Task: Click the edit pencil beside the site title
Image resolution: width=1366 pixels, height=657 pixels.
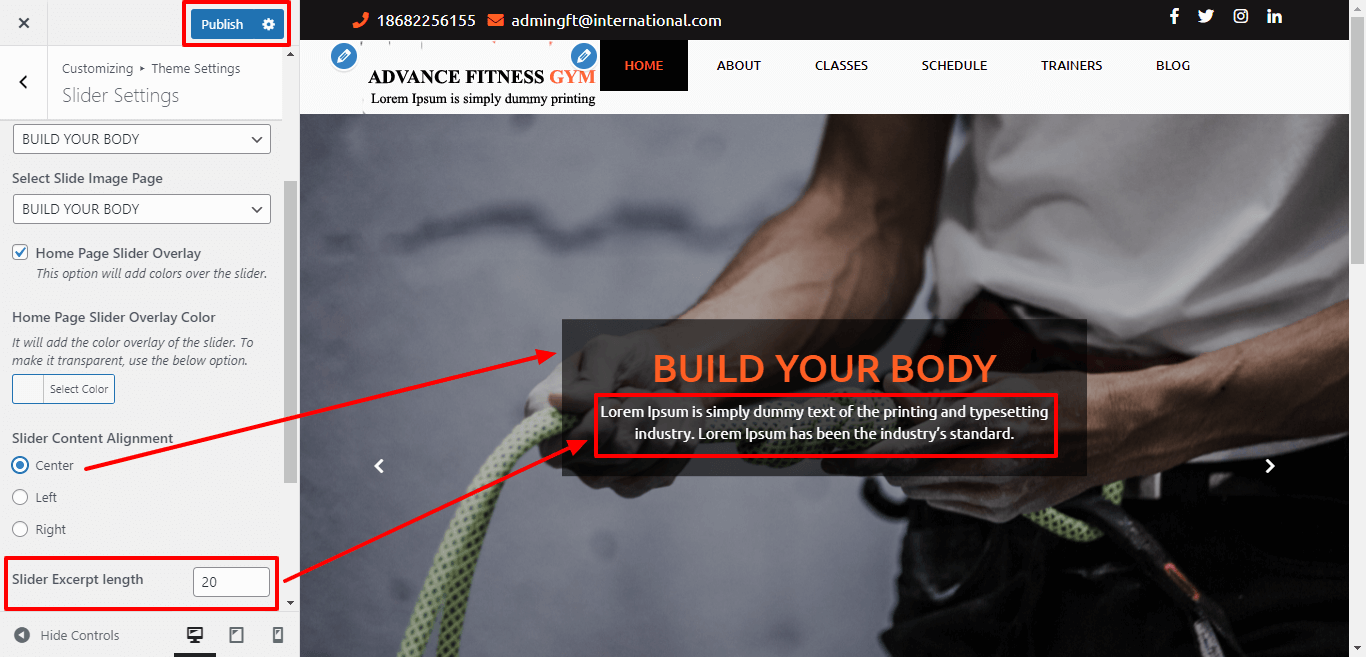Action: pyautogui.click(x=344, y=56)
